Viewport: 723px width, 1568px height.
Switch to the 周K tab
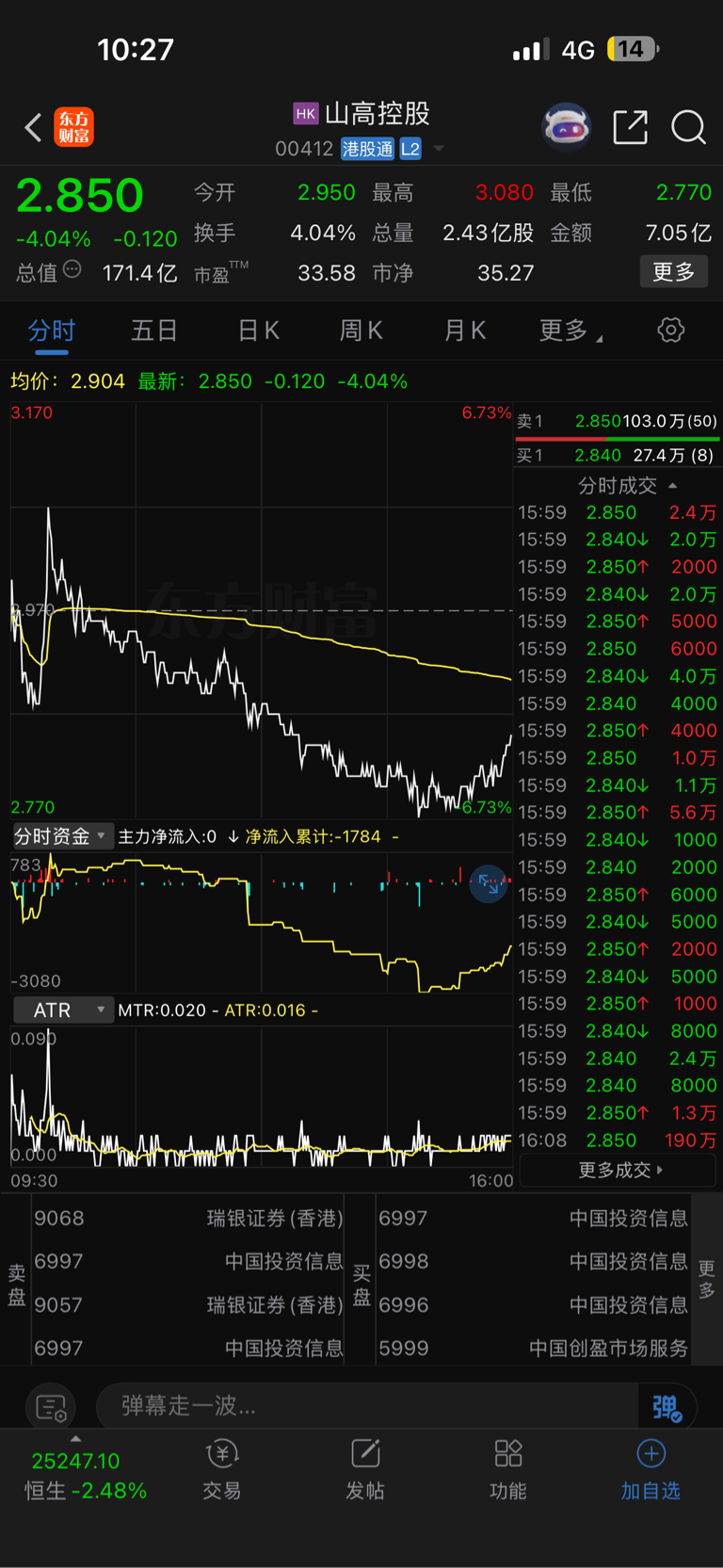tap(361, 331)
